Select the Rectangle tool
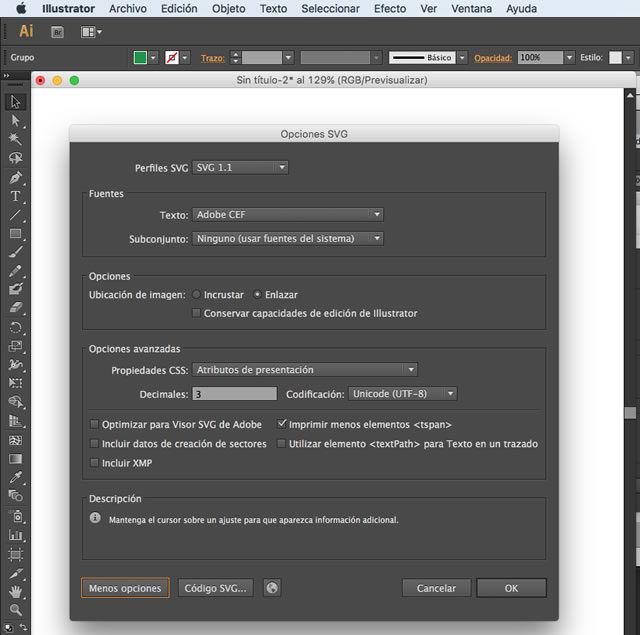 coord(16,234)
